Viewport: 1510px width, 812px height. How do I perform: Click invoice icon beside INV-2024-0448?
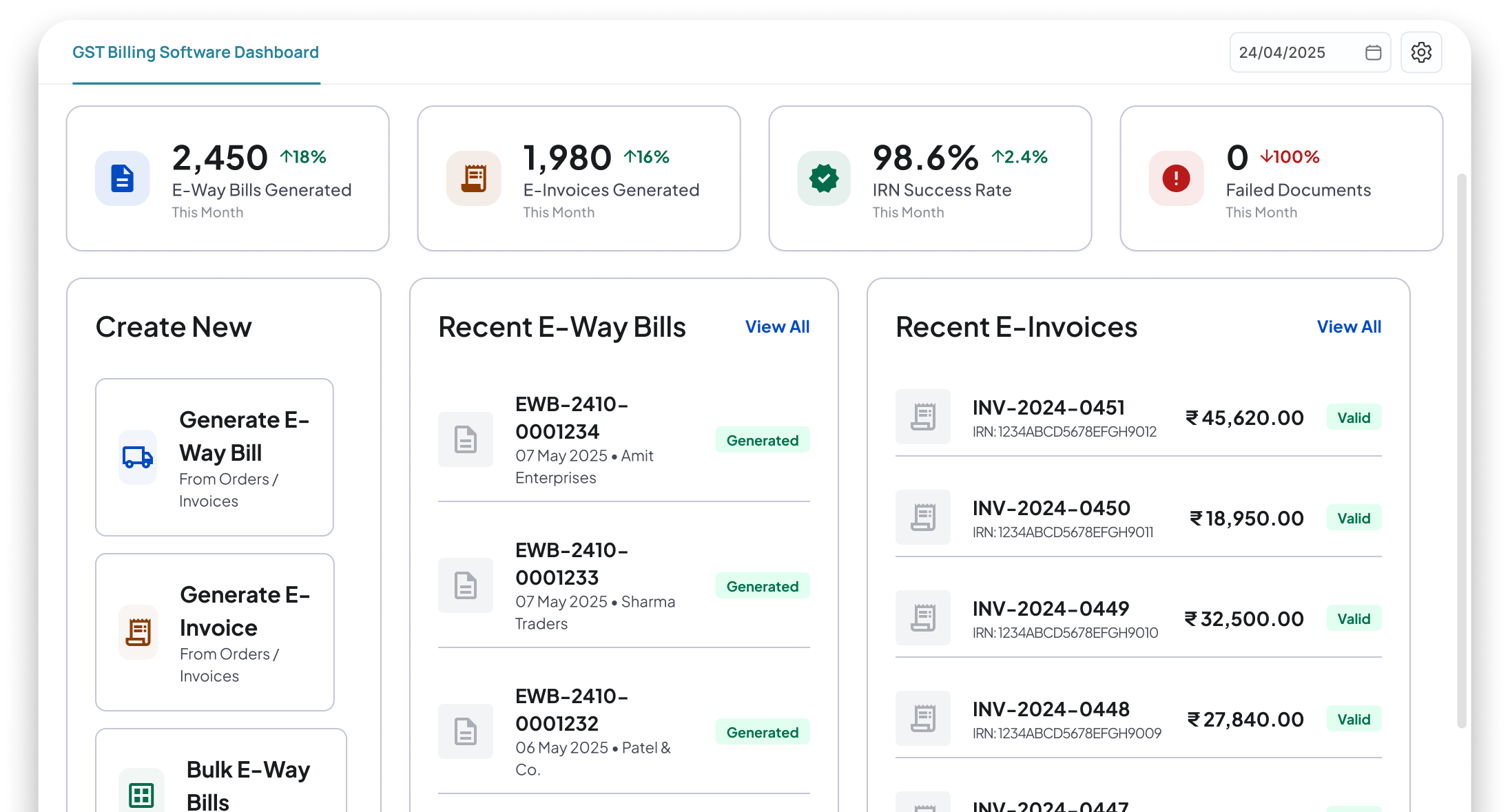click(923, 718)
